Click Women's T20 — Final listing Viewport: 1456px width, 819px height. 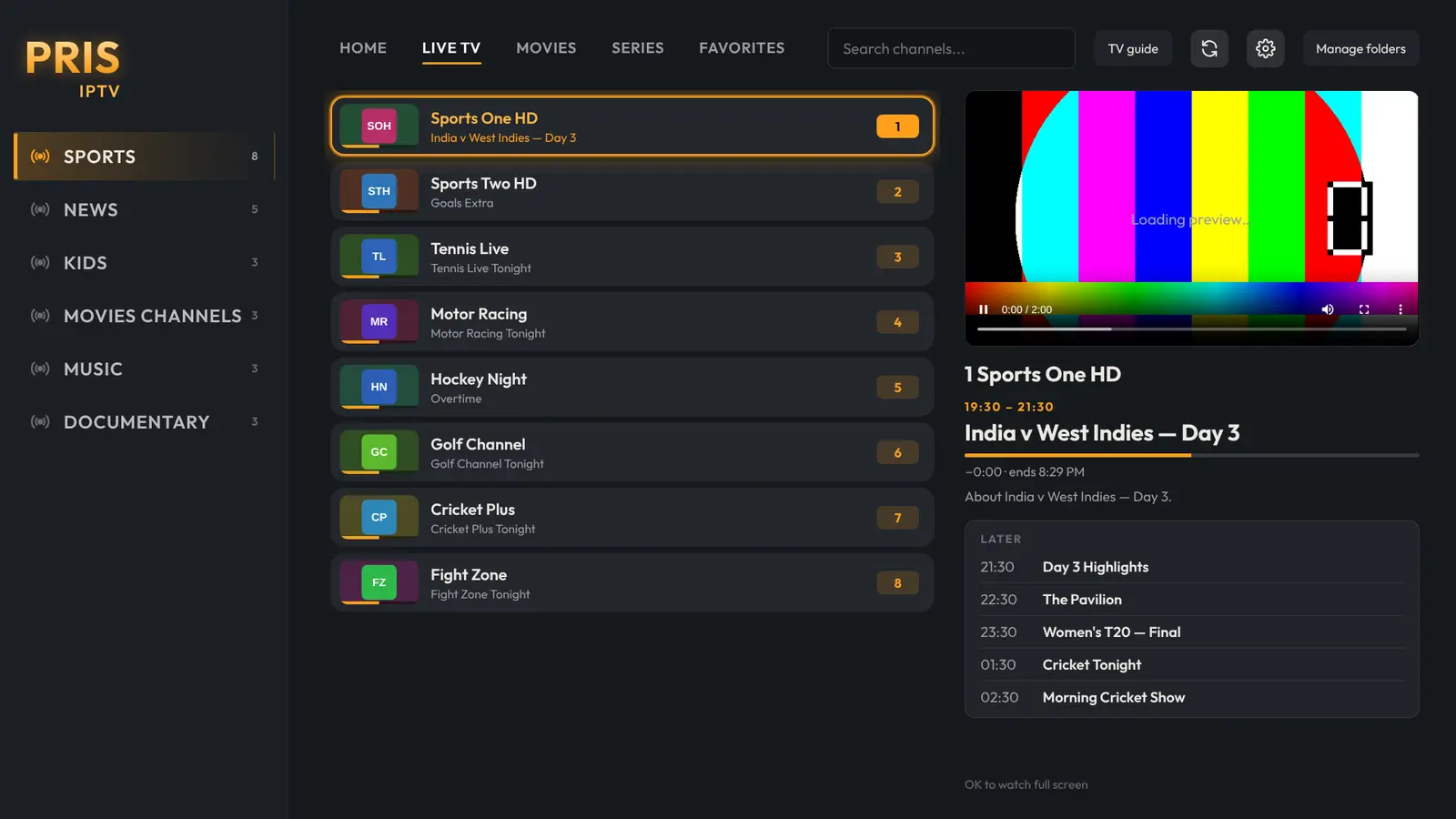1191,632
